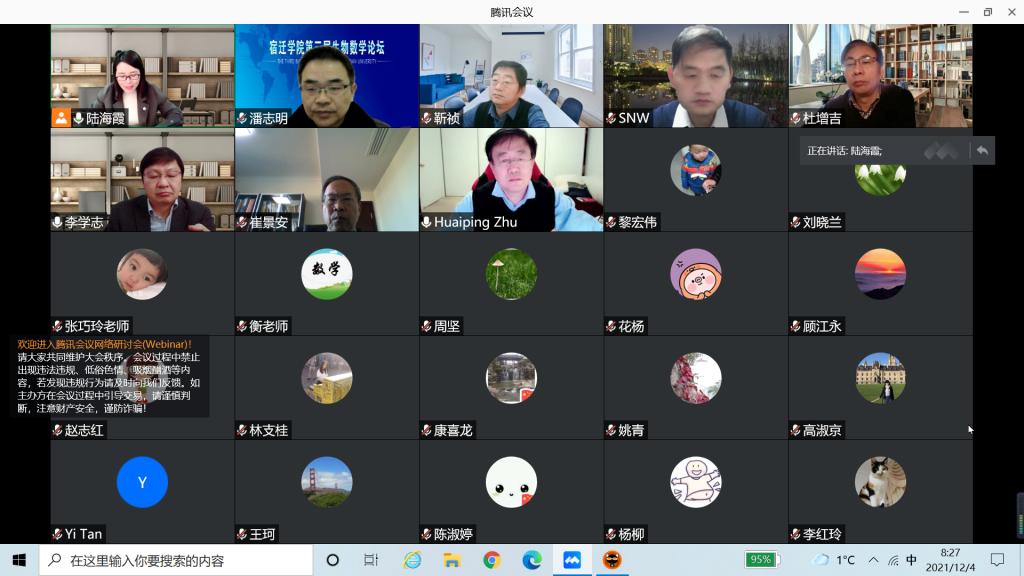Image resolution: width=1024 pixels, height=576 pixels.
Task: Open the clock showing 8:27
Action: point(949,560)
